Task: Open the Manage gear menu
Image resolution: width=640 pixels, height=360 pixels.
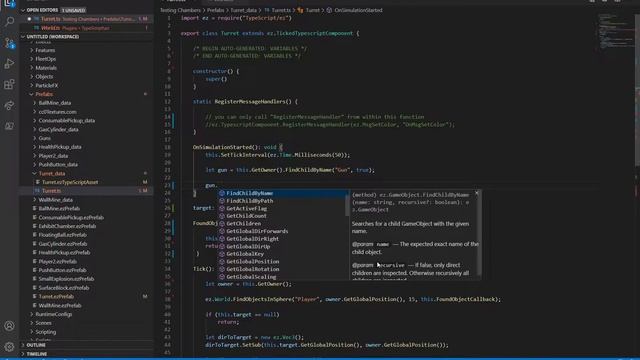Action: coord(9,347)
